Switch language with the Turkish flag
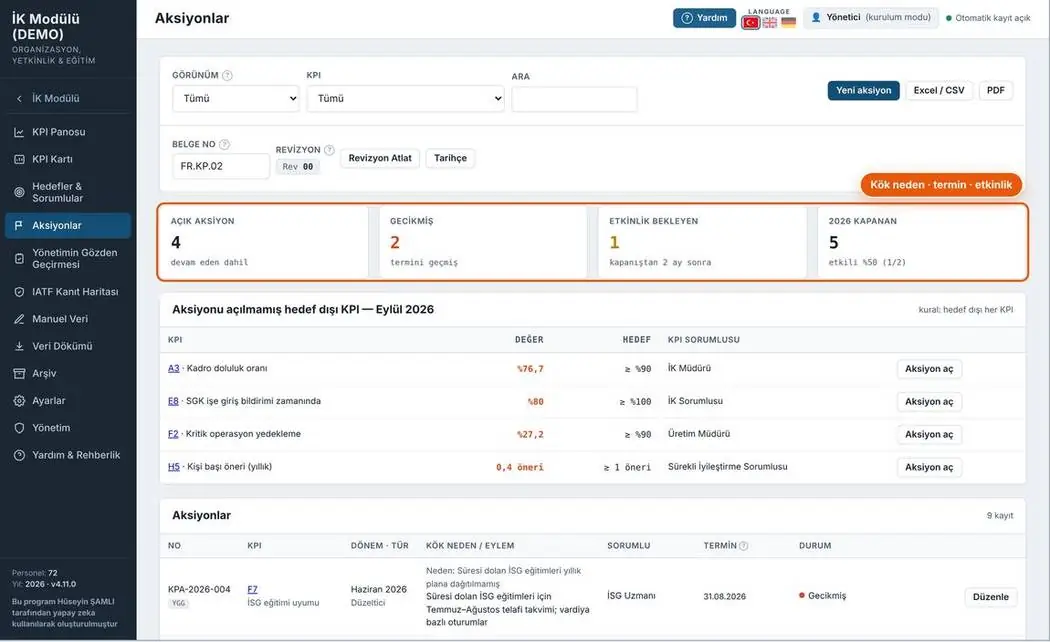The height and width of the screenshot is (642, 1050). (x=751, y=23)
